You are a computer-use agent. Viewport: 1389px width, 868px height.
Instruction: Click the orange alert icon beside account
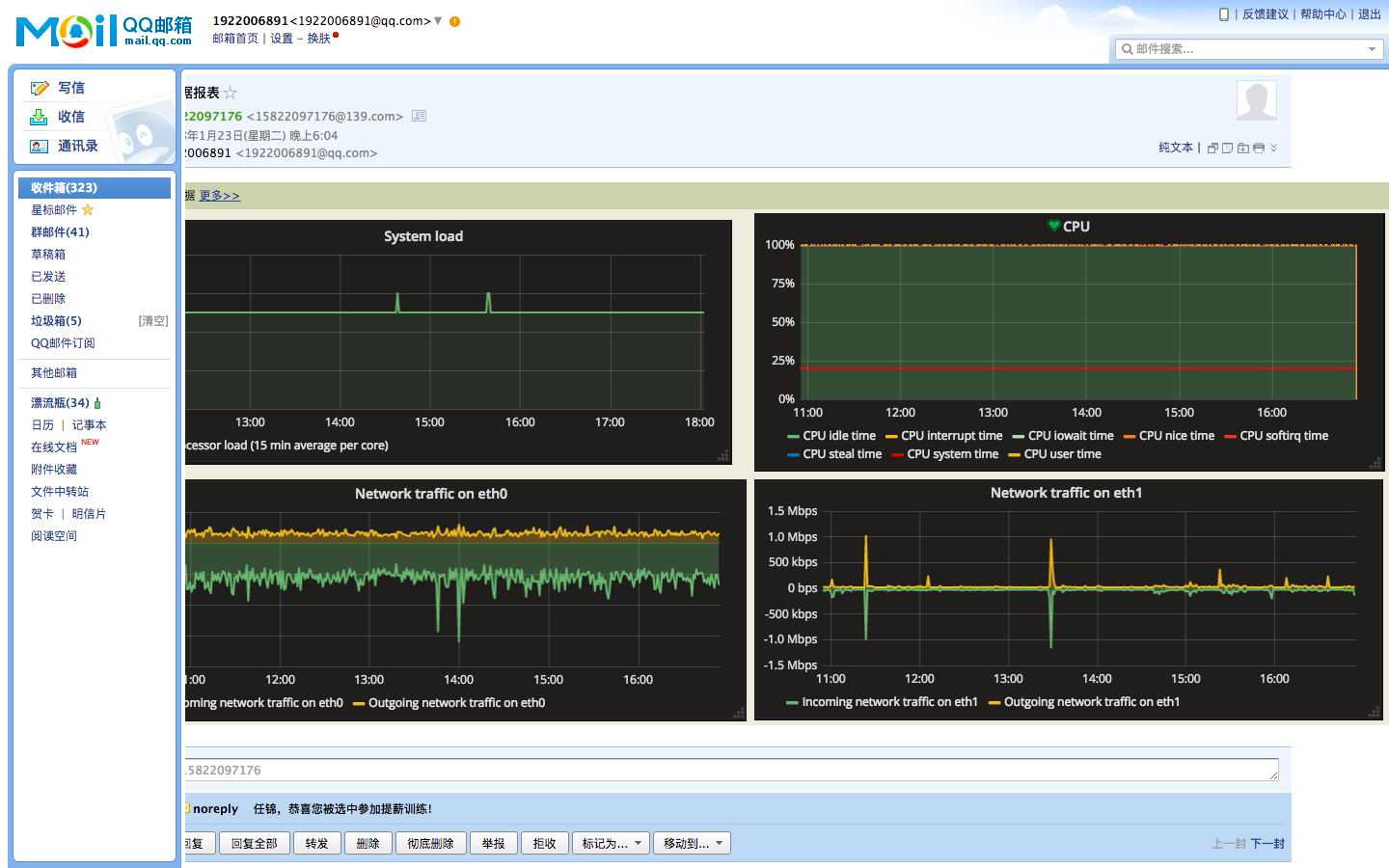pyautogui.click(x=454, y=21)
